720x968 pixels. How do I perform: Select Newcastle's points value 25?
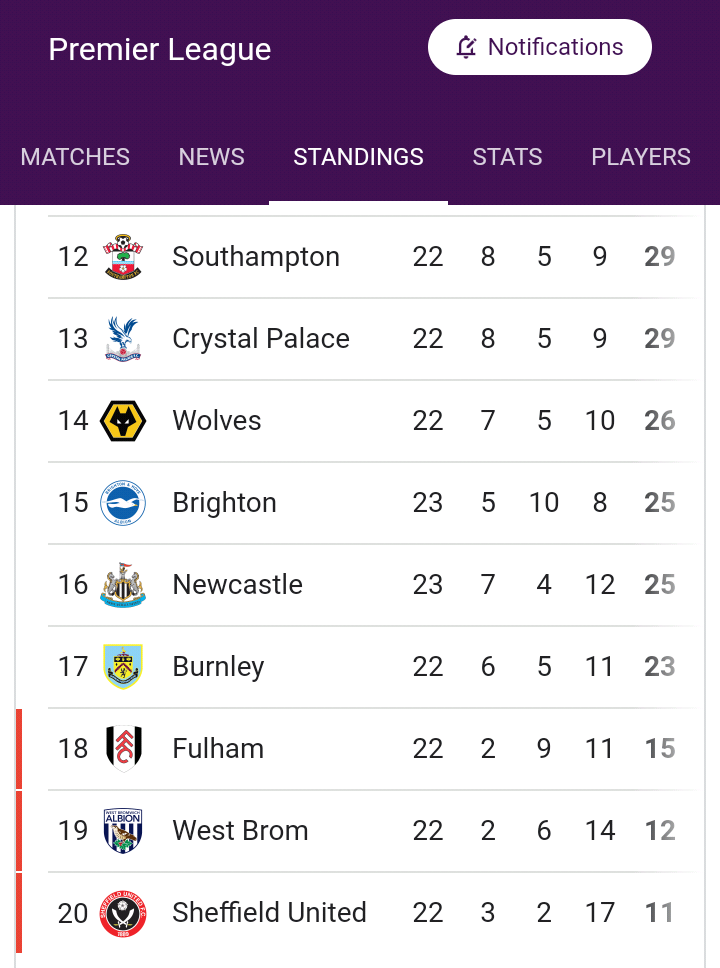tap(659, 585)
